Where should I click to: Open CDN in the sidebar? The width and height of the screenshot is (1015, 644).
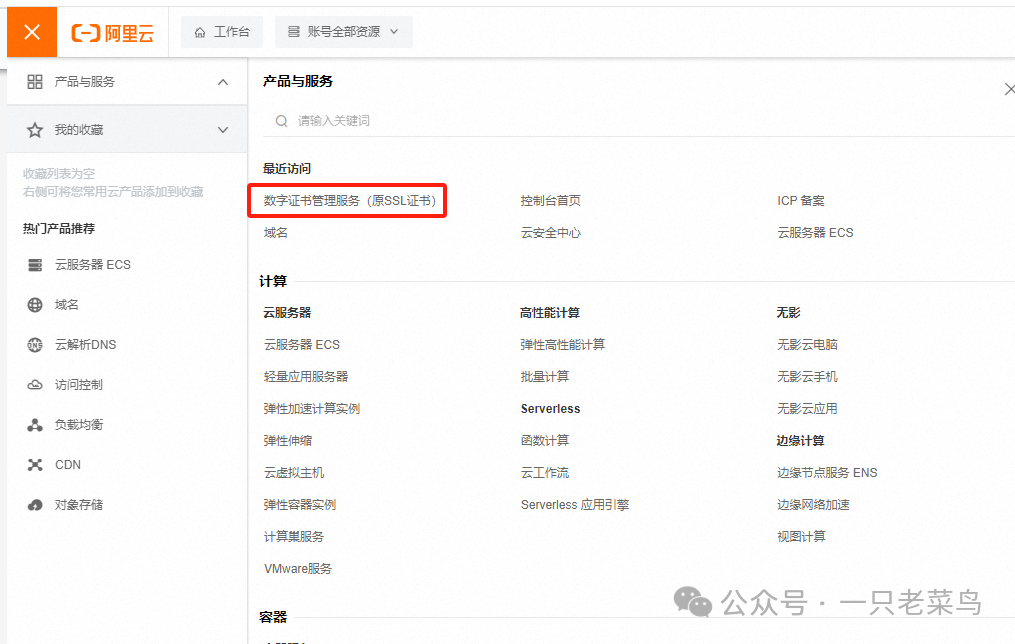pyautogui.click(x=68, y=465)
